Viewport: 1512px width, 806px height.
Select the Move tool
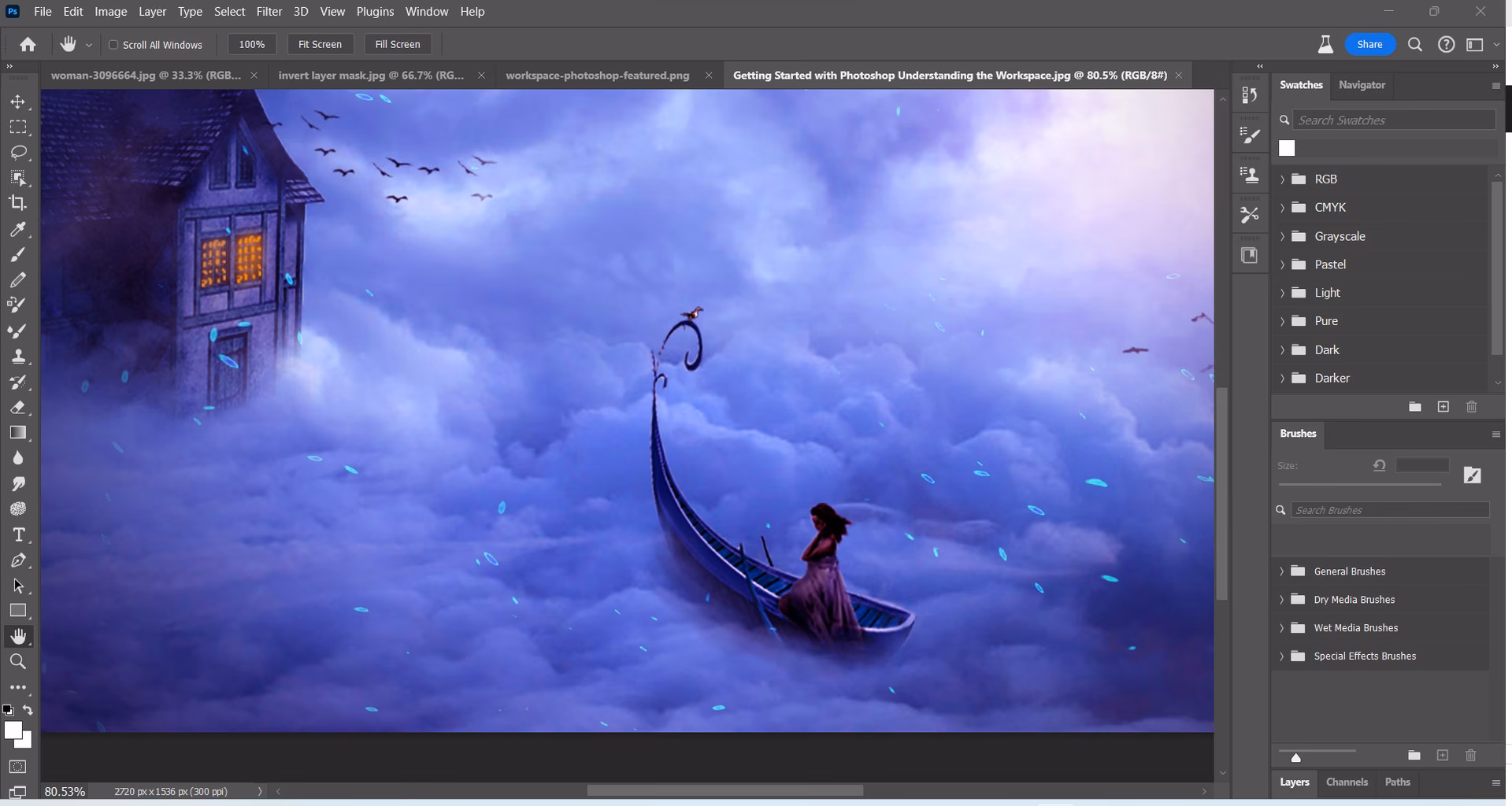point(17,102)
